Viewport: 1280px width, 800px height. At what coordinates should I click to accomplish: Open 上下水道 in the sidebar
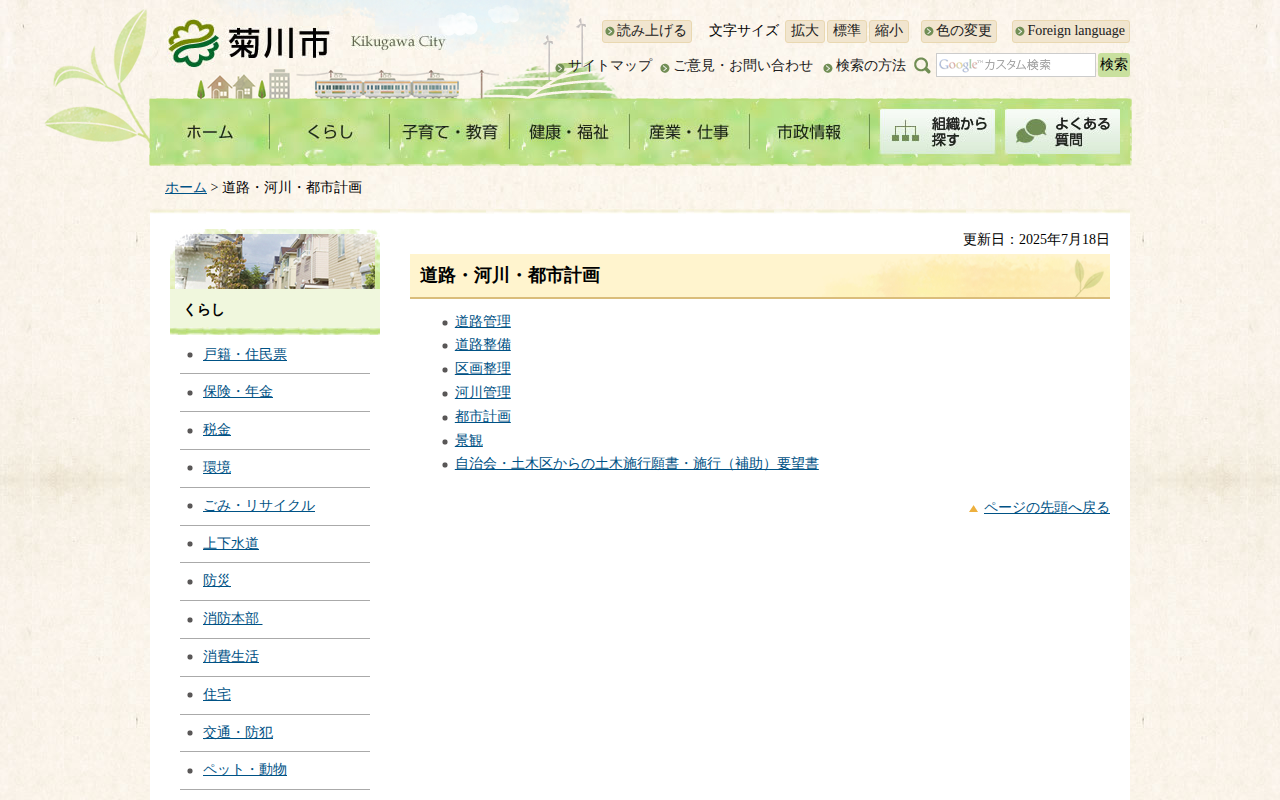click(231, 544)
